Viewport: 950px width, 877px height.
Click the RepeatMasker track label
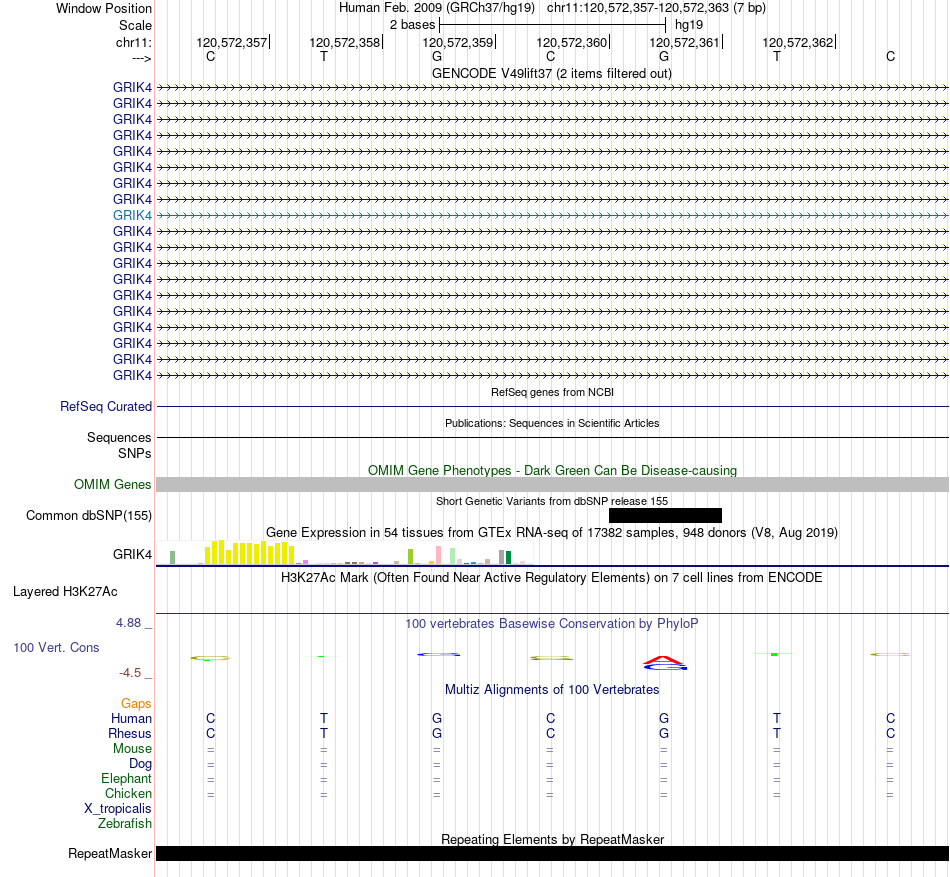point(110,853)
